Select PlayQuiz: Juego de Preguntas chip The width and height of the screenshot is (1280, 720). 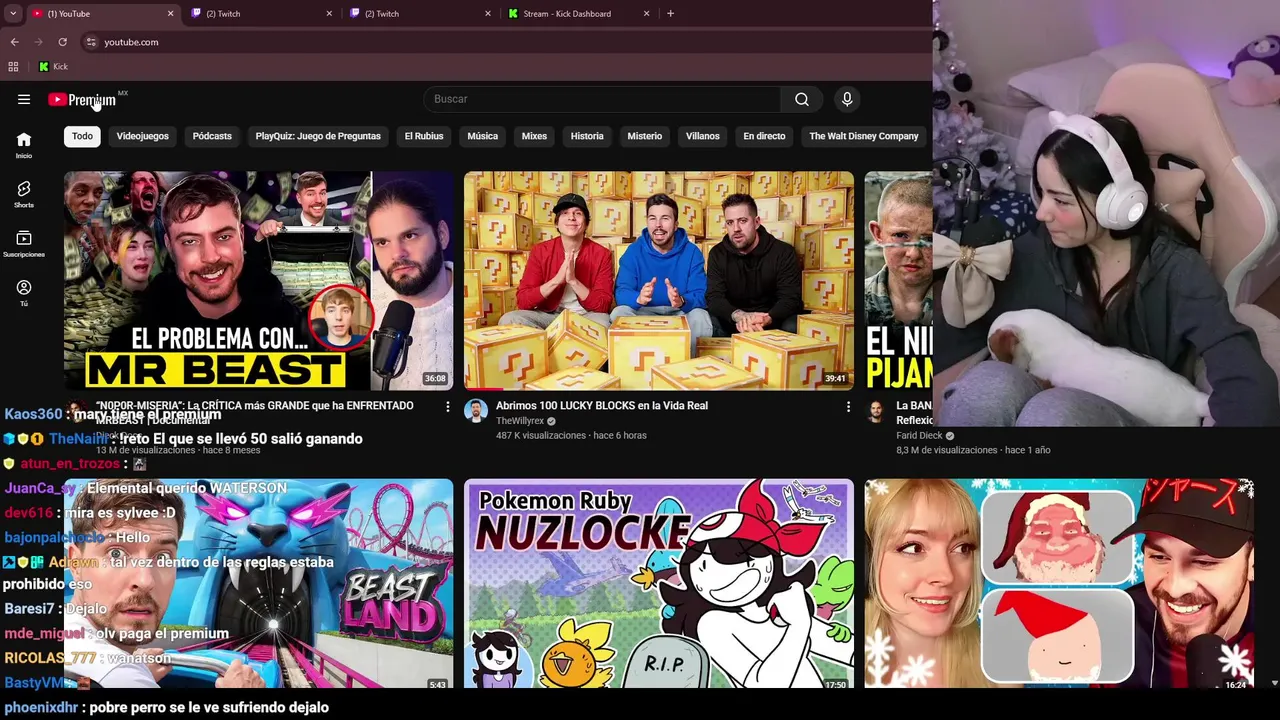point(318,136)
